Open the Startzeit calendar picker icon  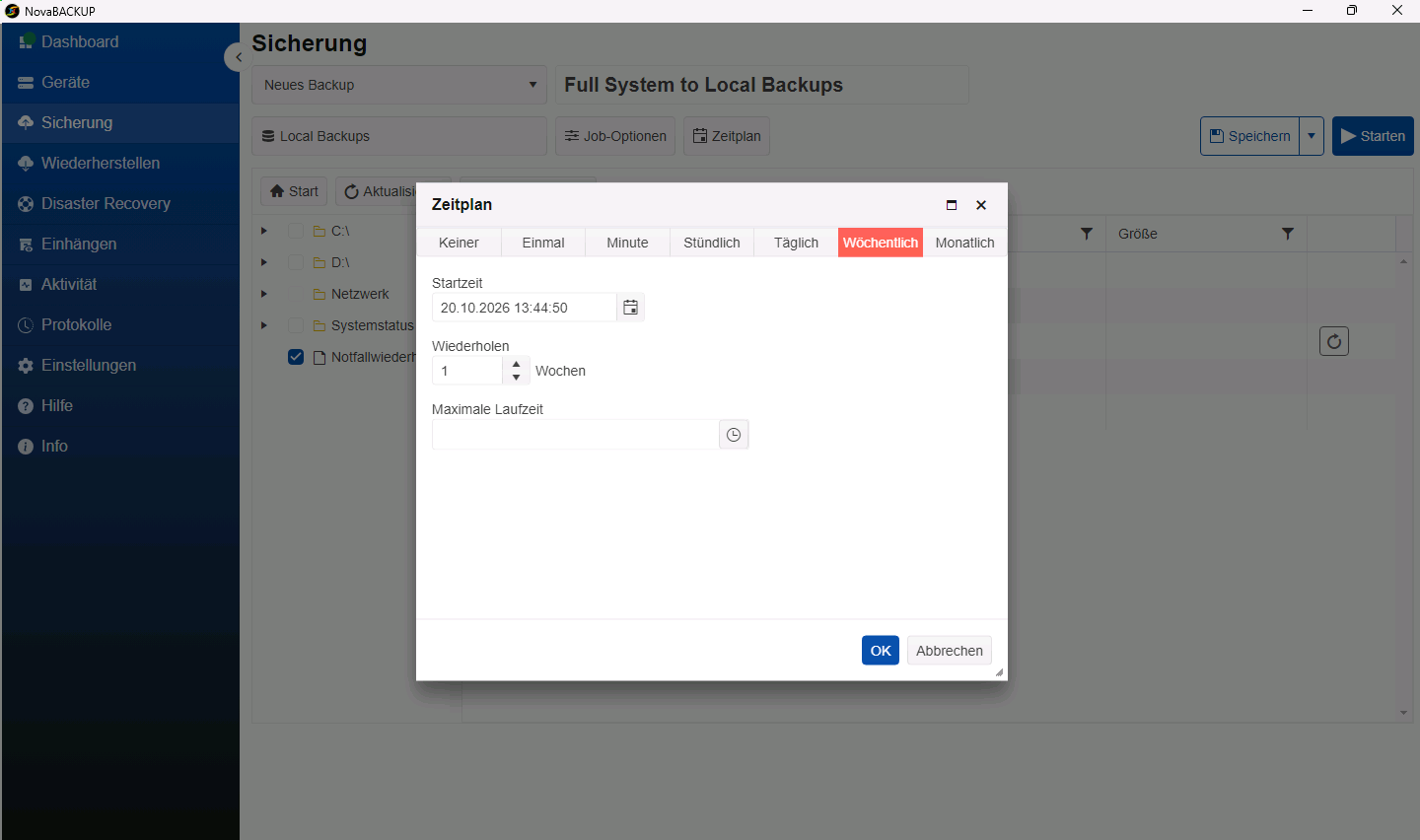(630, 308)
